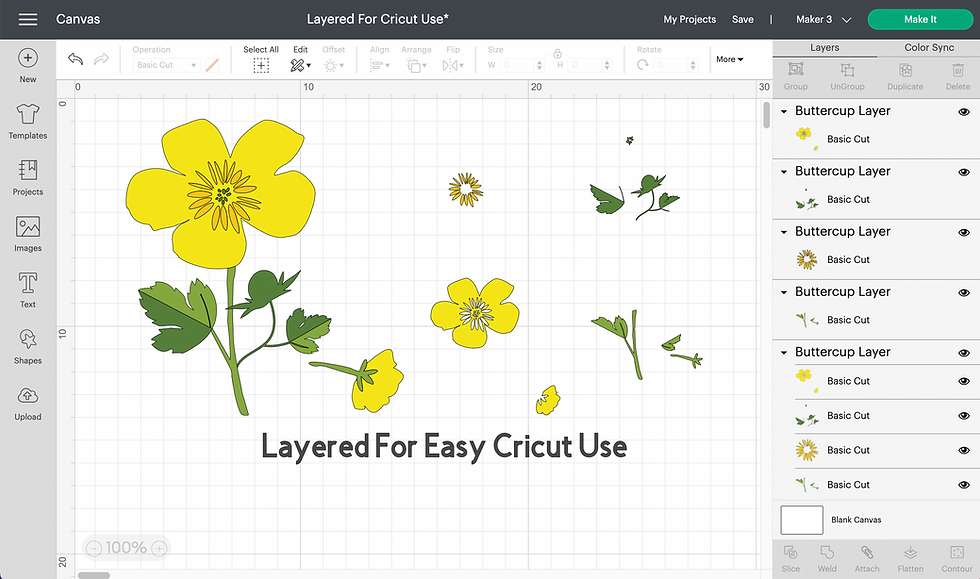The width and height of the screenshot is (980, 579).
Task: Click the canvas vertical scrollbar
Action: pos(766,115)
